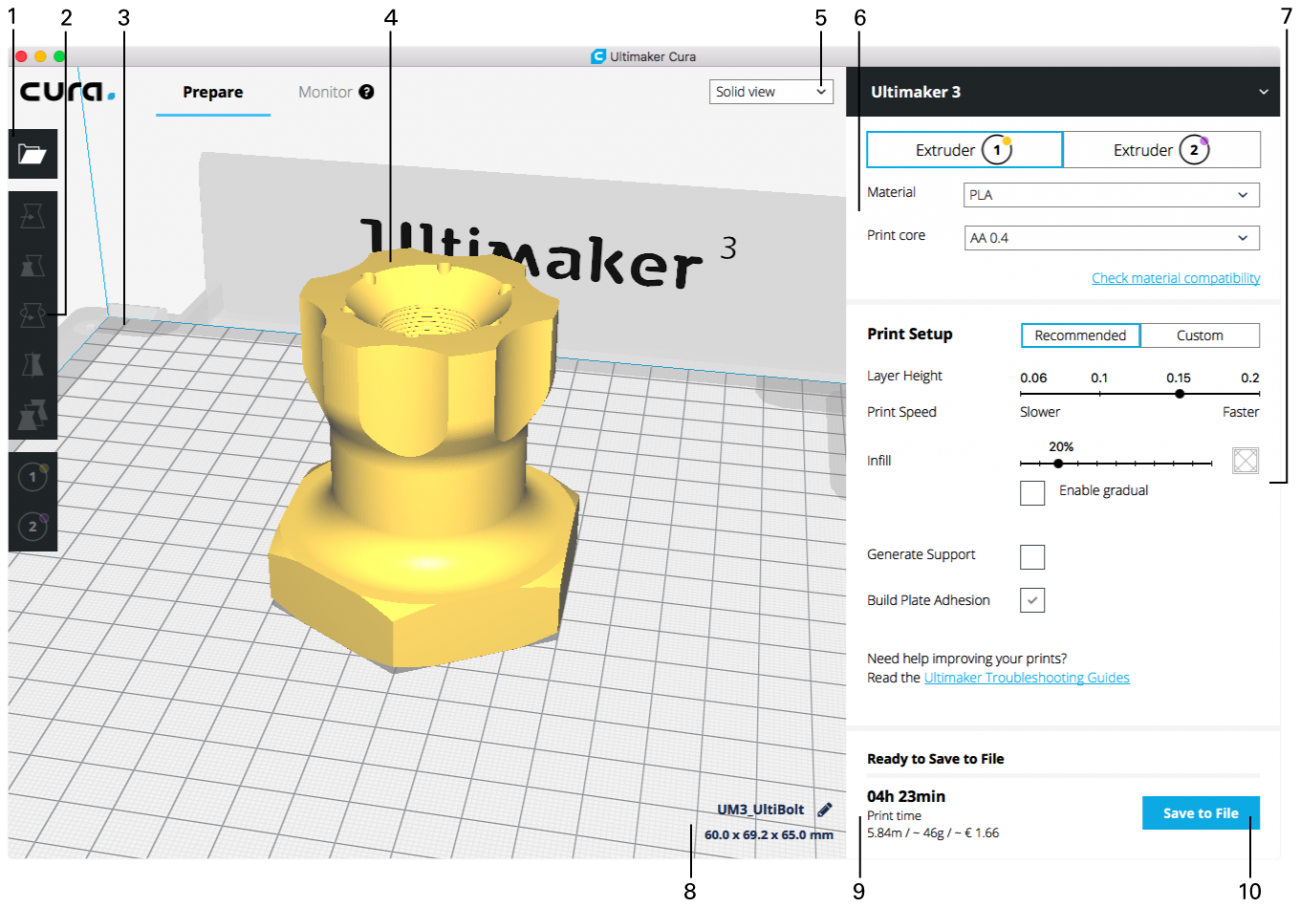Switch to the Monitor tab
The width and height of the screenshot is (1300, 908).
[x=325, y=92]
